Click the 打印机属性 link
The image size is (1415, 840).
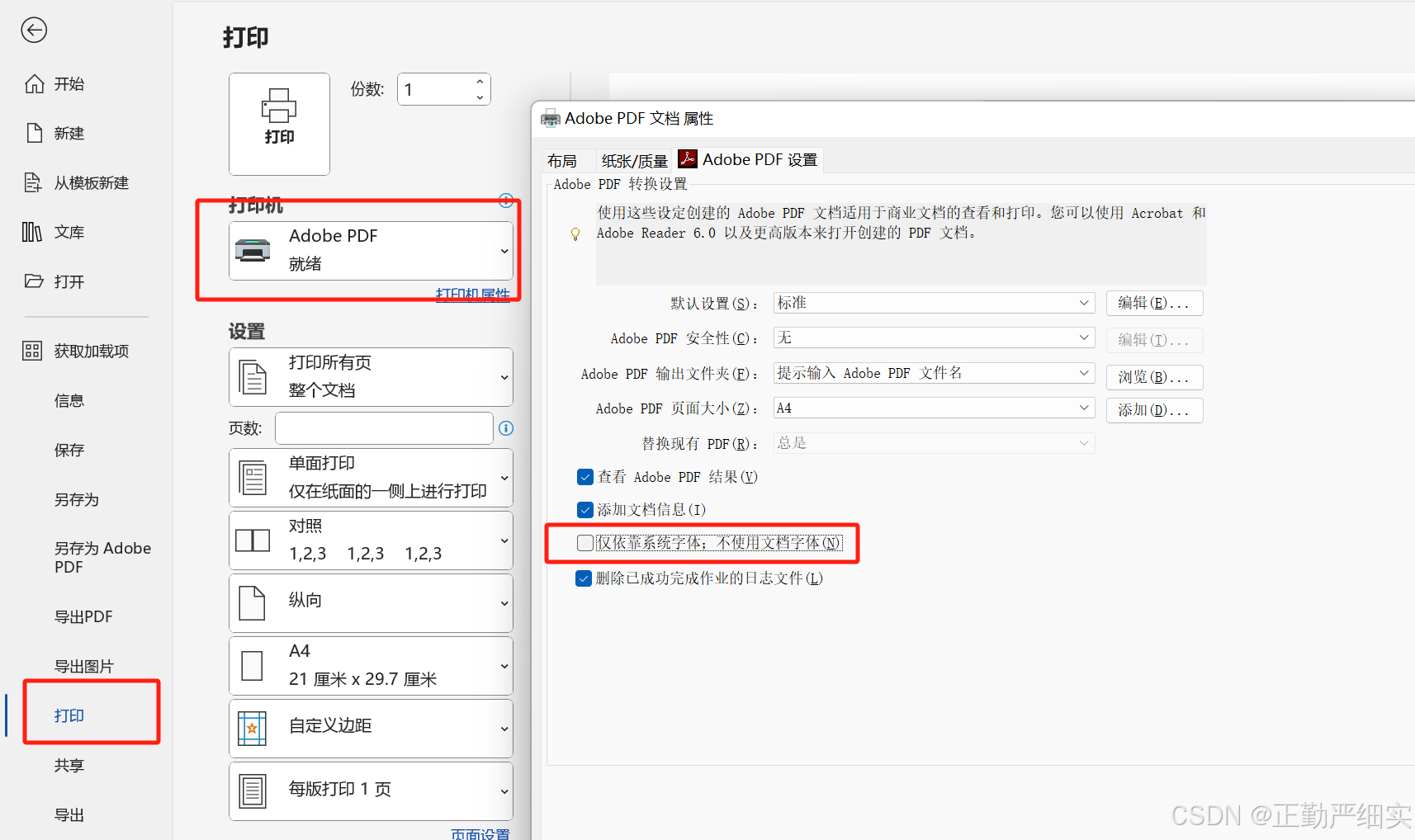(x=473, y=294)
